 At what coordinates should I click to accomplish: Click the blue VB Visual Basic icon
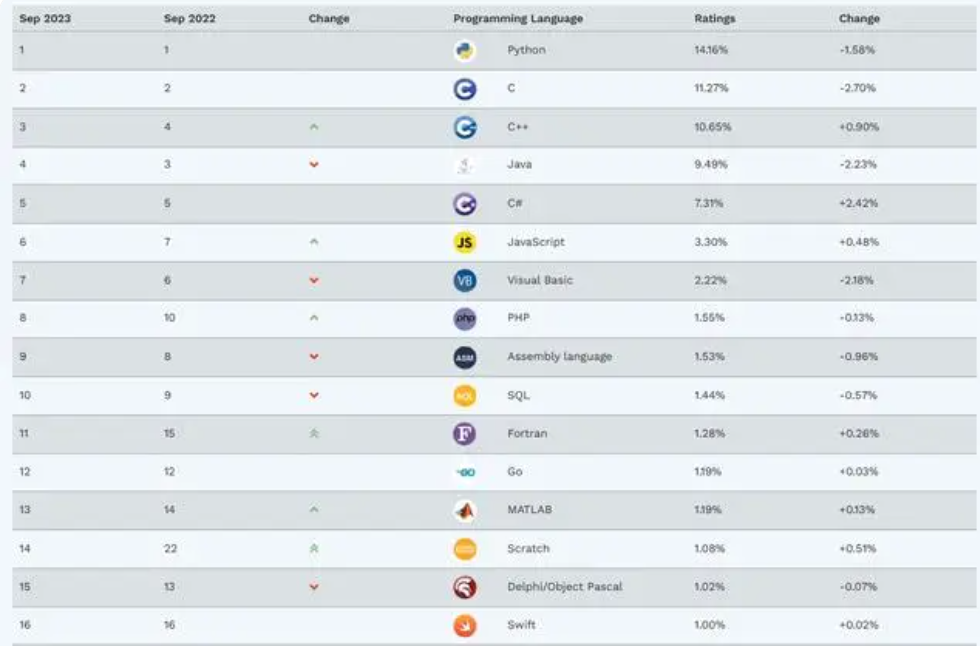(x=464, y=281)
